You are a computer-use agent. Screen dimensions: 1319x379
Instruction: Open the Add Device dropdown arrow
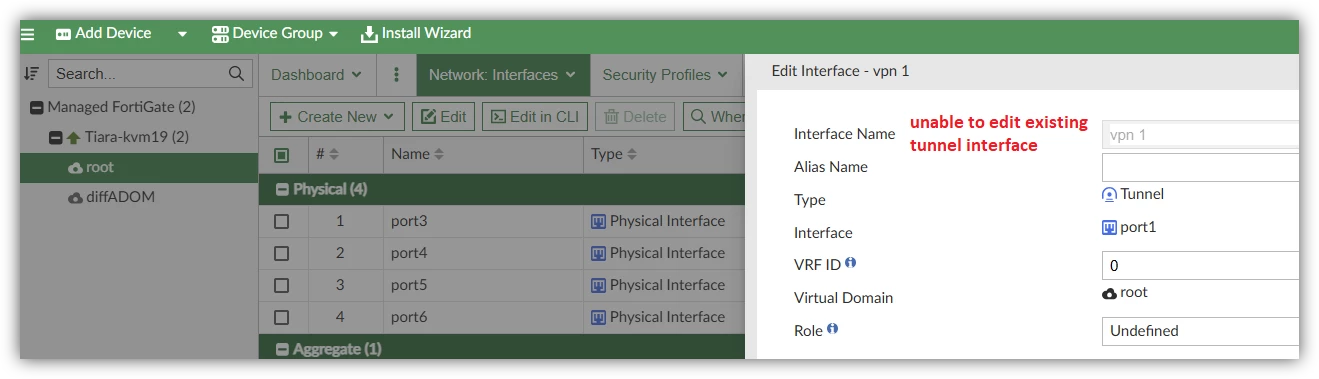pos(182,34)
